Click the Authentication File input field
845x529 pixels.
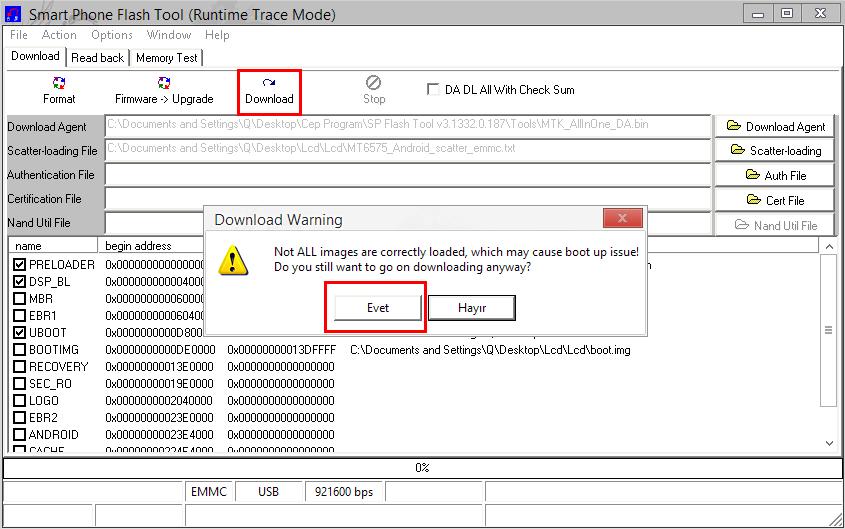tap(408, 175)
